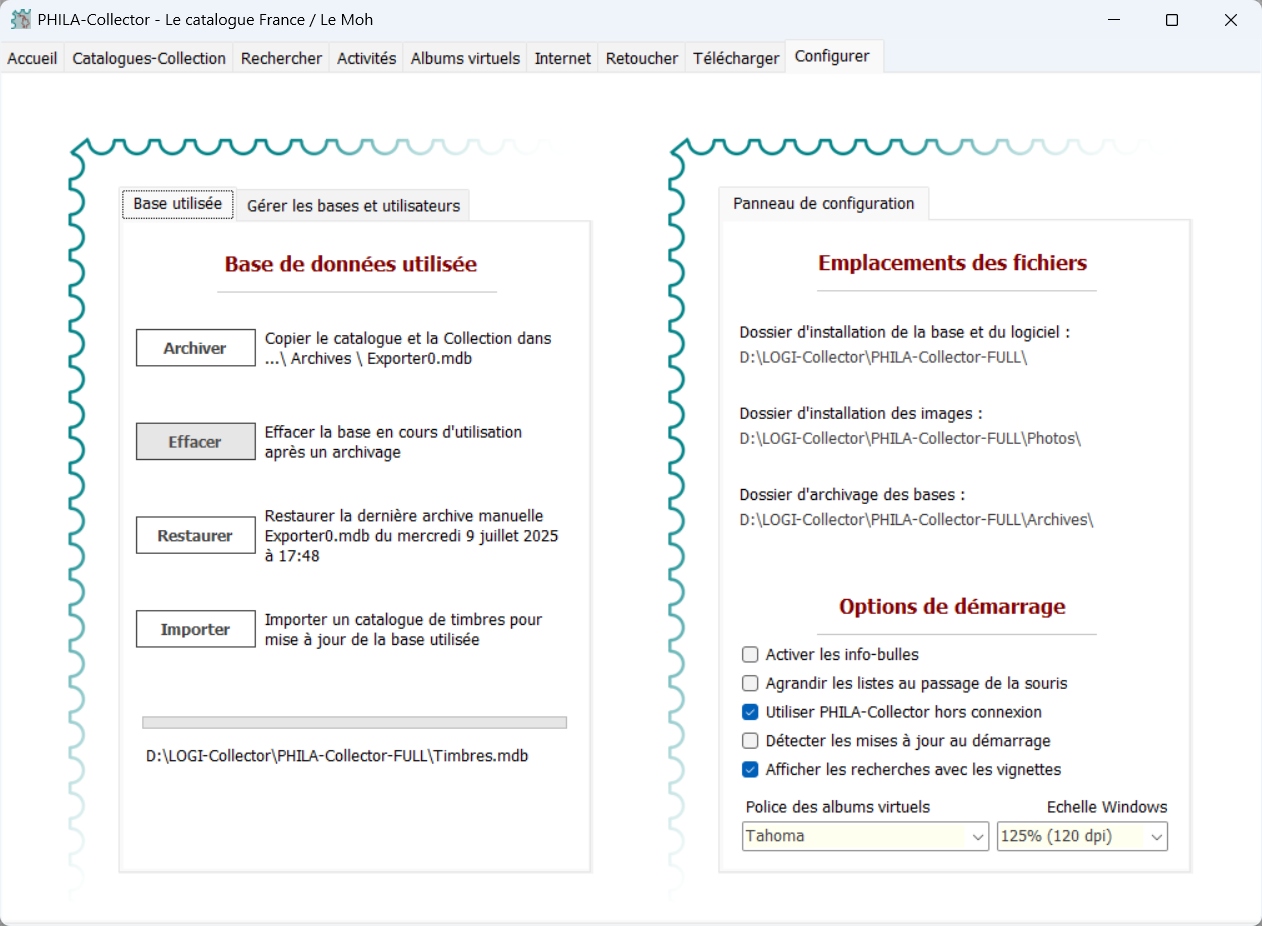Click the base and software installation folder path
The image size is (1262, 926).
(883, 357)
